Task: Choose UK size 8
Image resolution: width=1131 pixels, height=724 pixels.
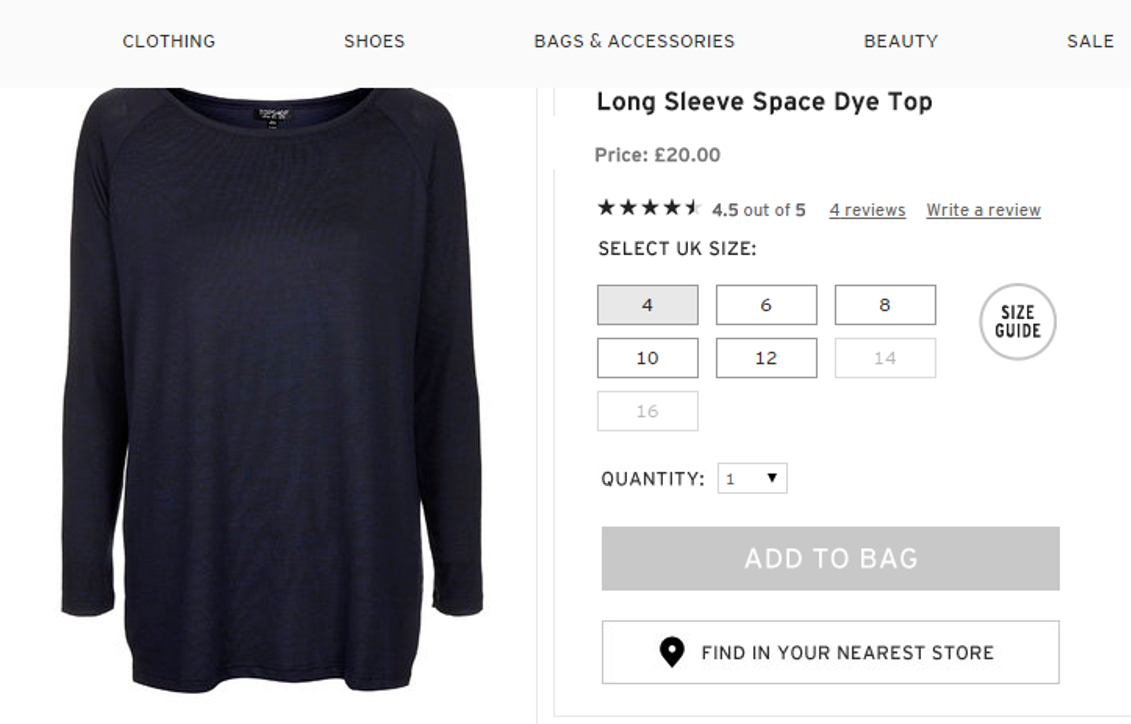Action: click(885, 305)
